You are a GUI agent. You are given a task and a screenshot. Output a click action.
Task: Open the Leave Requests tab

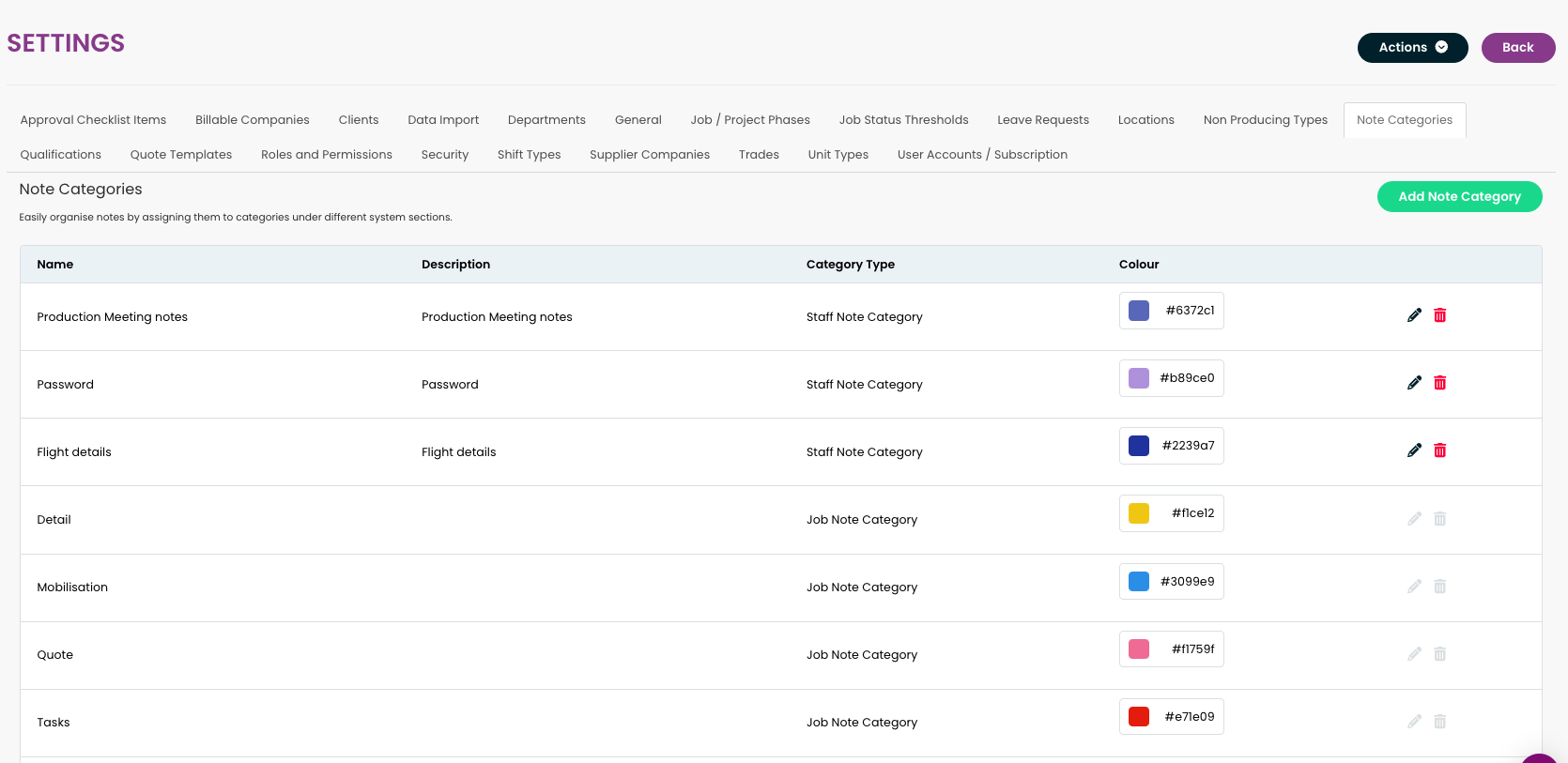1043,120
